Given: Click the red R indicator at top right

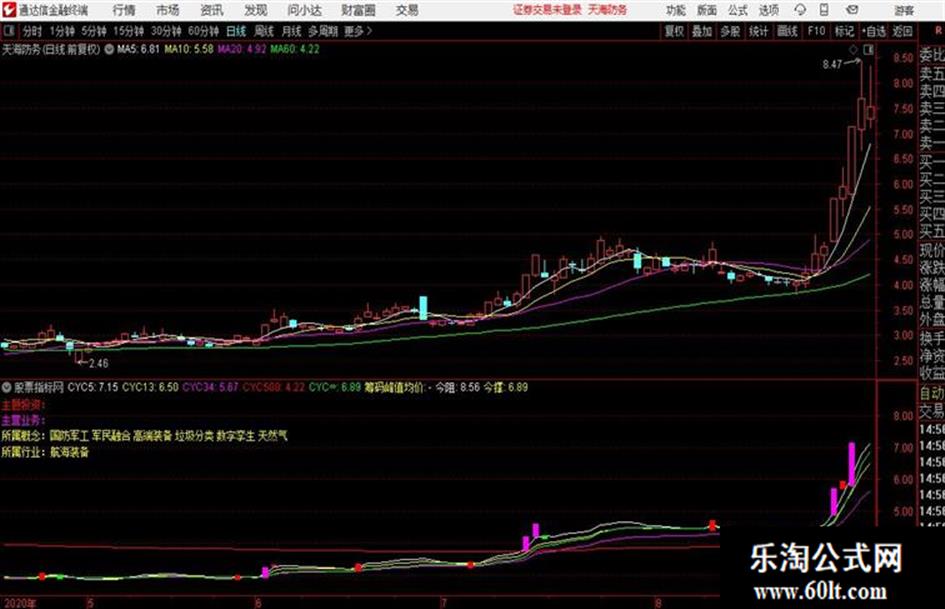Looking at the screenshot, I should click(938, 31).
